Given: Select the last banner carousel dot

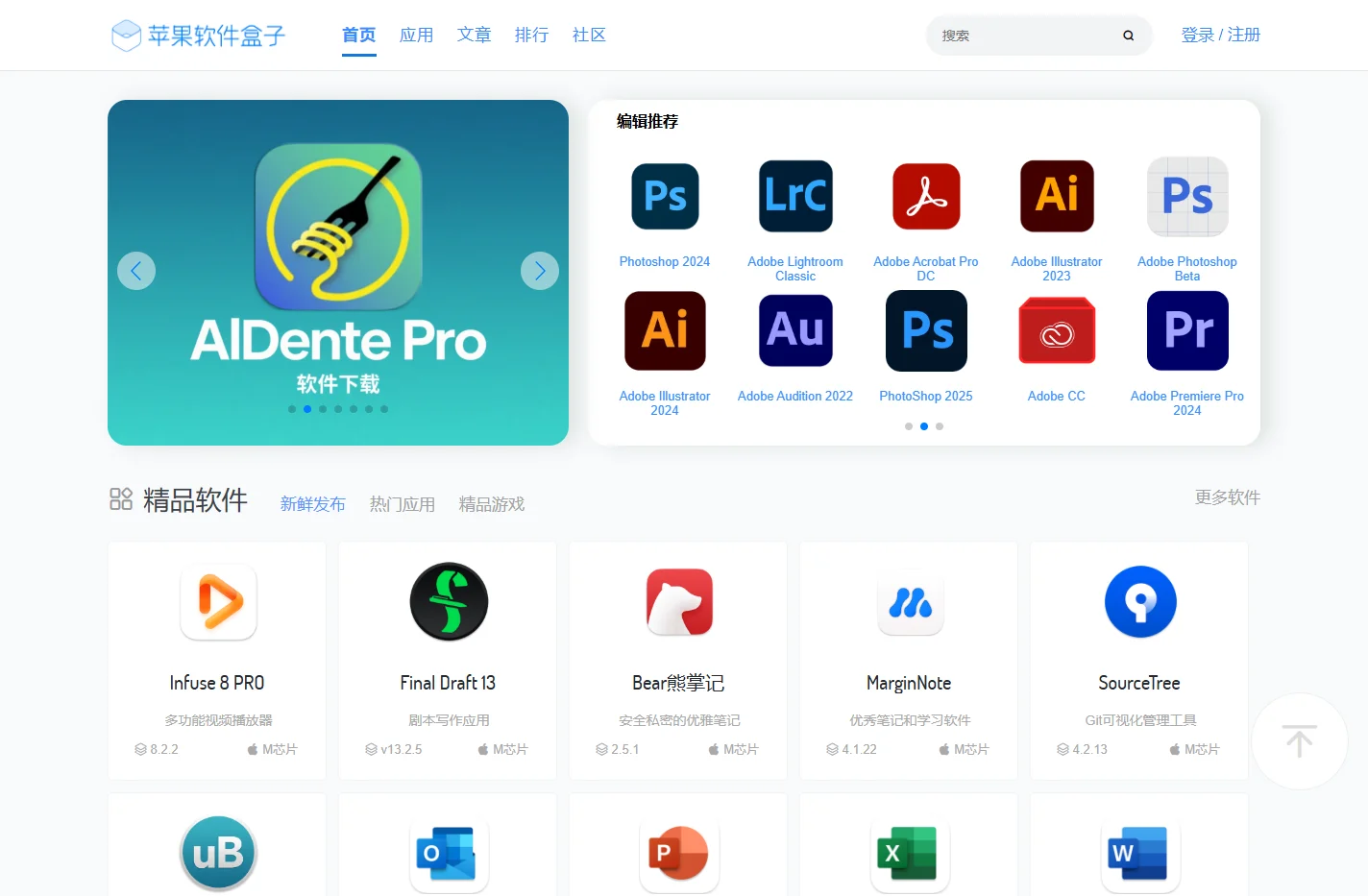Looking at the screenshot, I should coord(384,409).
